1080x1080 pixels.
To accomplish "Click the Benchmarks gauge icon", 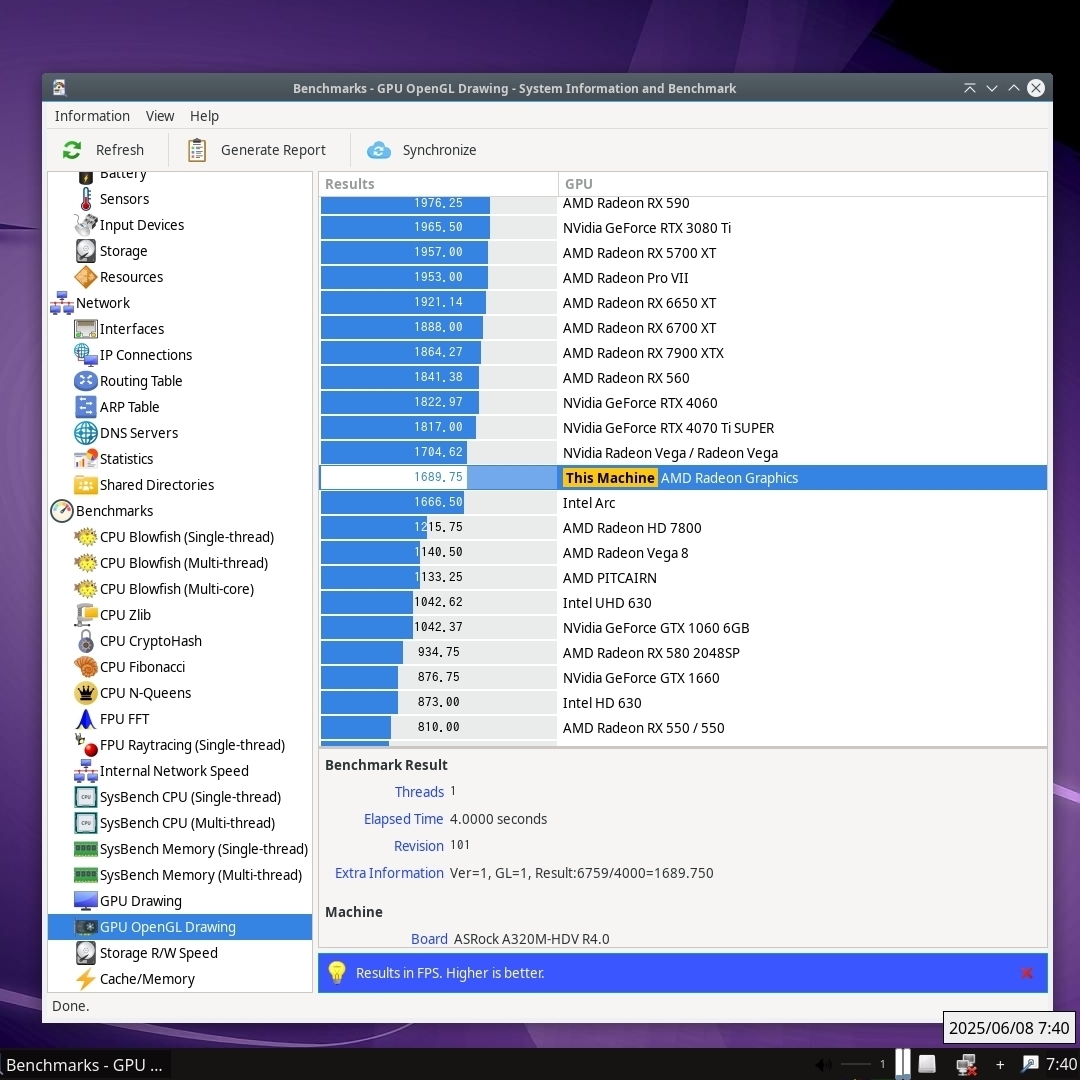I will pyautogui.click(x=62, y=511).
